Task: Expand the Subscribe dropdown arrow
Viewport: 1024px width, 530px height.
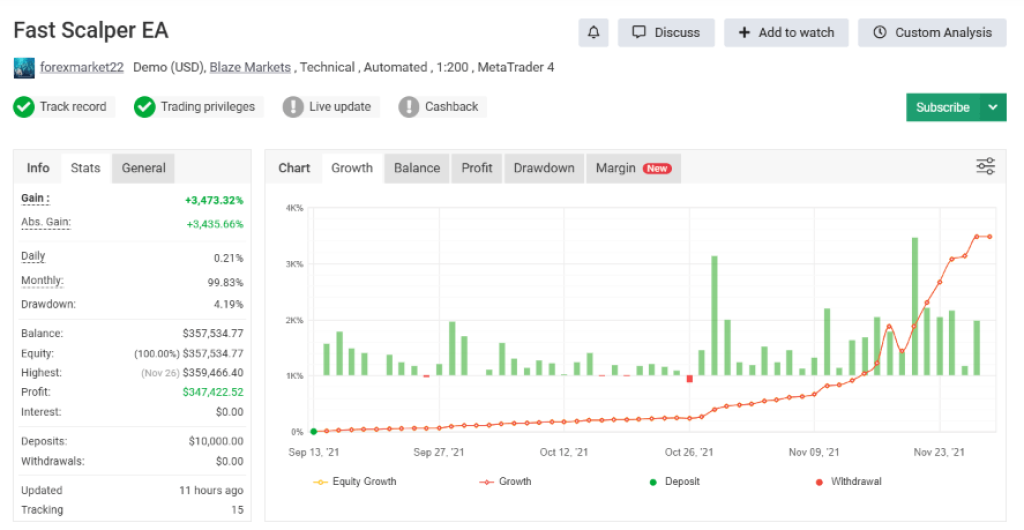Action: point(993,108)
